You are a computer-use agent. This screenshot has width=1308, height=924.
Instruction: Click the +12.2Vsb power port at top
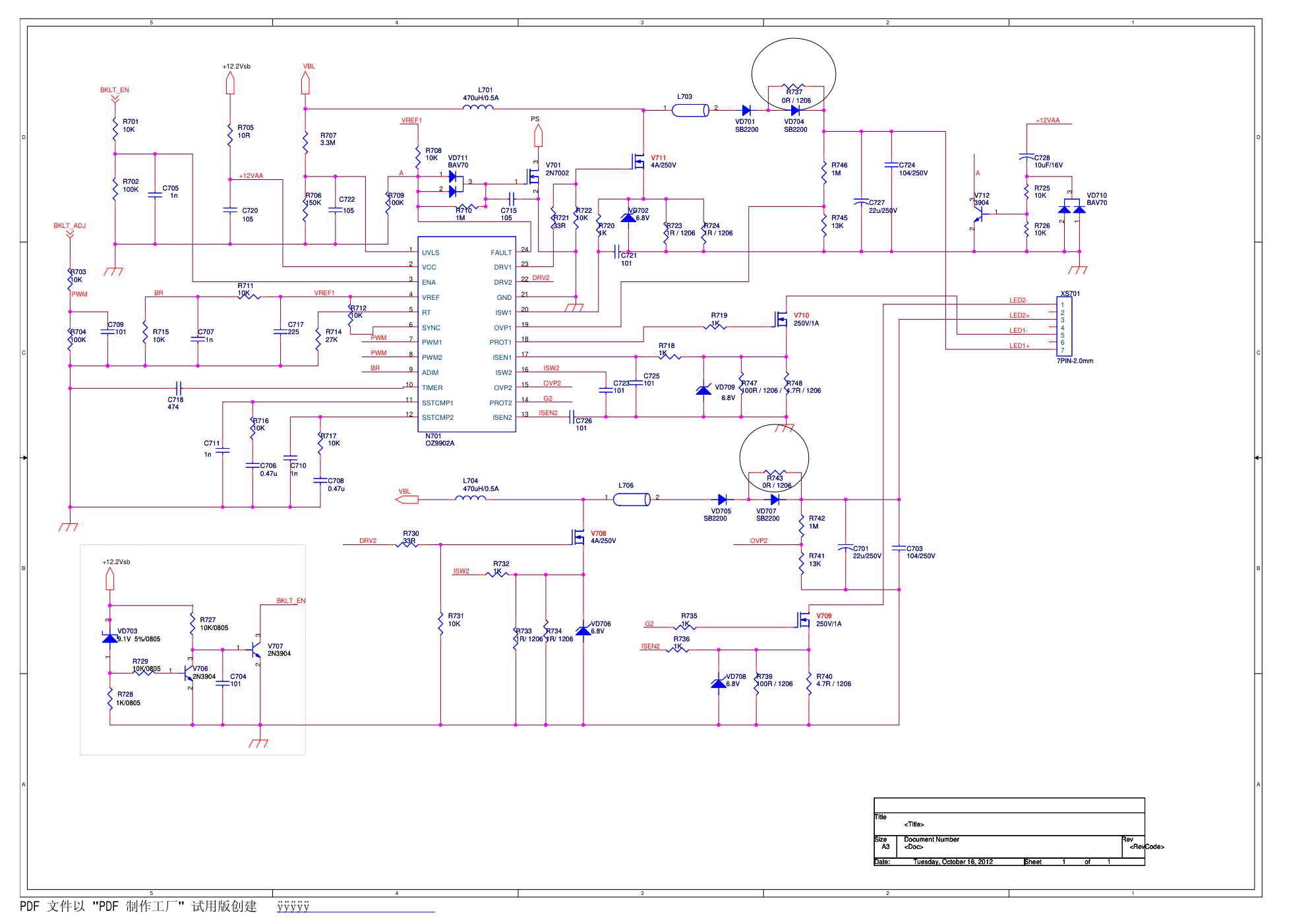point(230,82)
